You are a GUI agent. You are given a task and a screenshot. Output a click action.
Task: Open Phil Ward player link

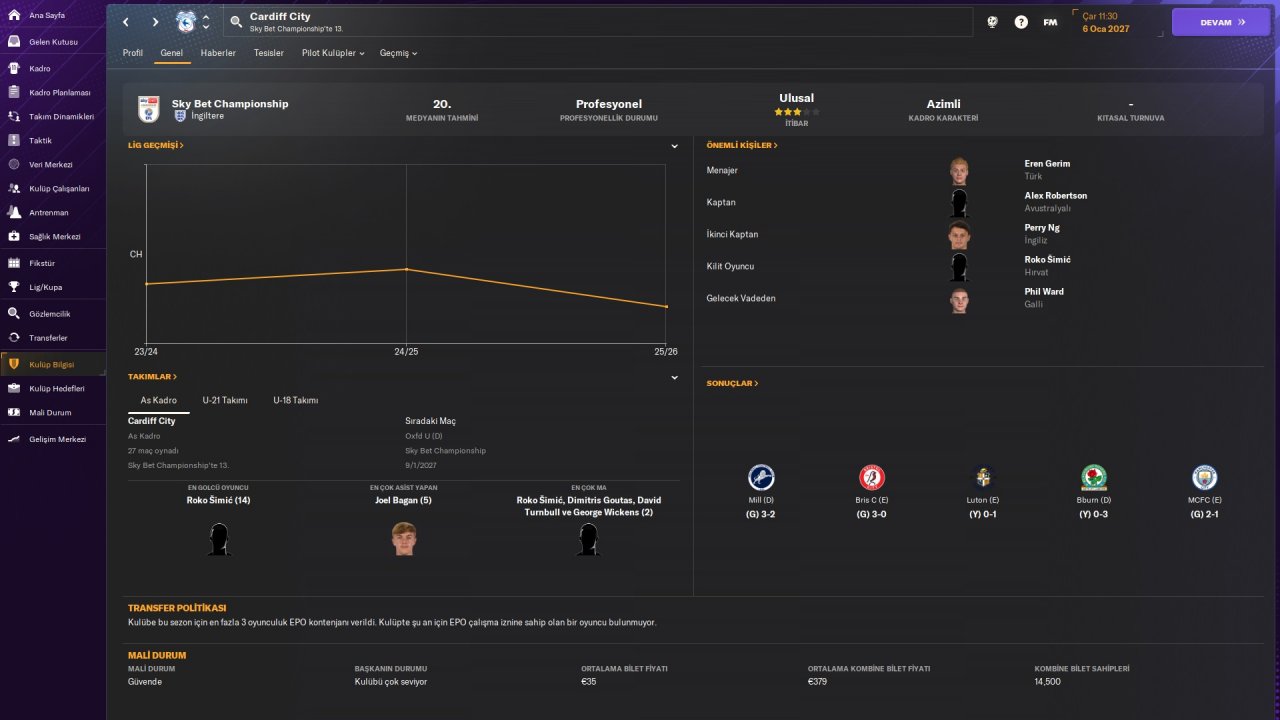(x=1044, y=291)
